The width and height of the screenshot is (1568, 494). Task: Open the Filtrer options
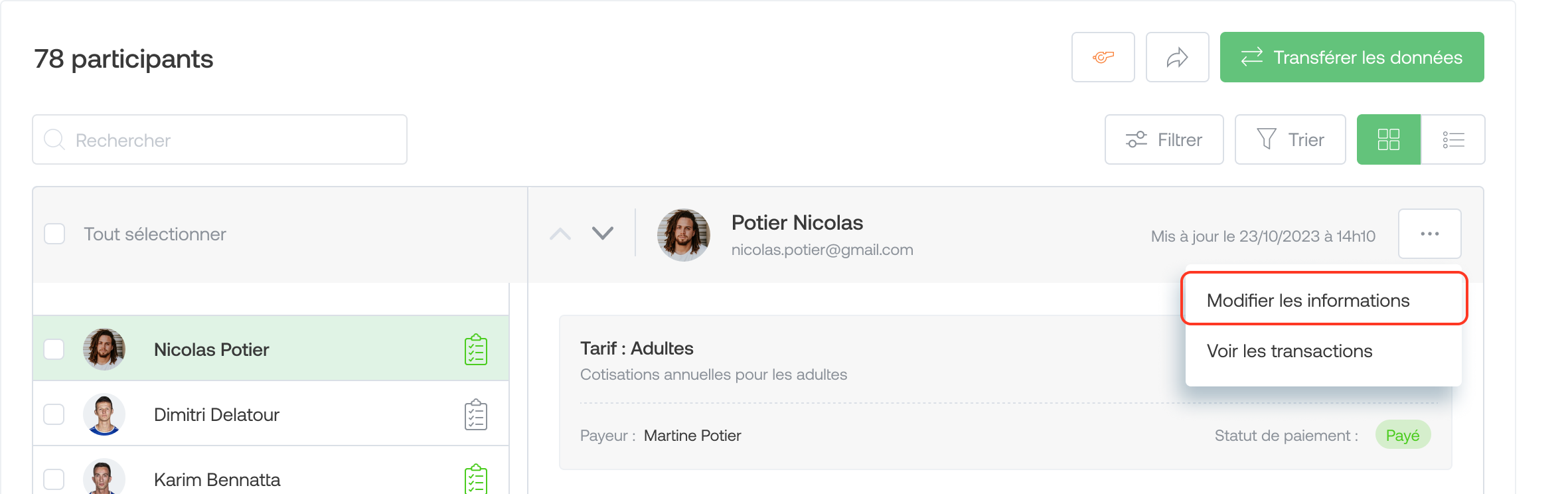coord(1164,139)
